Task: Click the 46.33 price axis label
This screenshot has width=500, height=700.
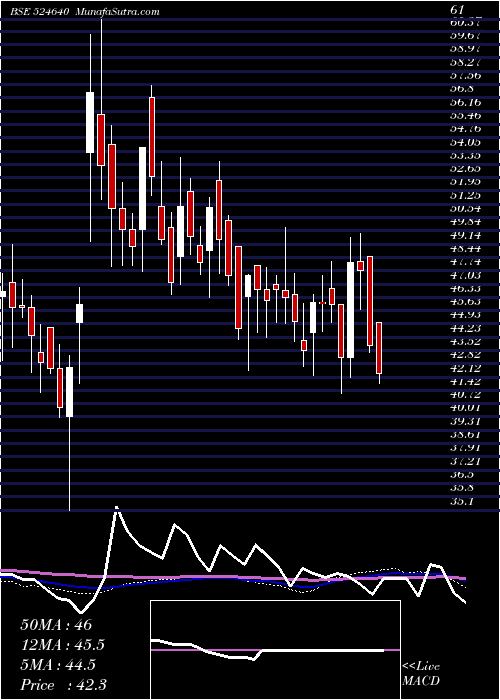Action: (x=466, y=288)
